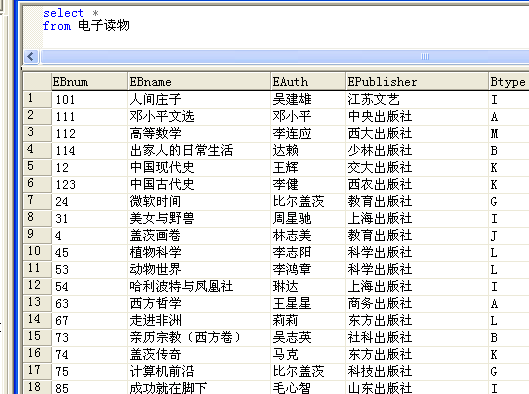Viewport: 529px width, 394px height.
Task: Click the book name '动物世界'
Action: 199,270
